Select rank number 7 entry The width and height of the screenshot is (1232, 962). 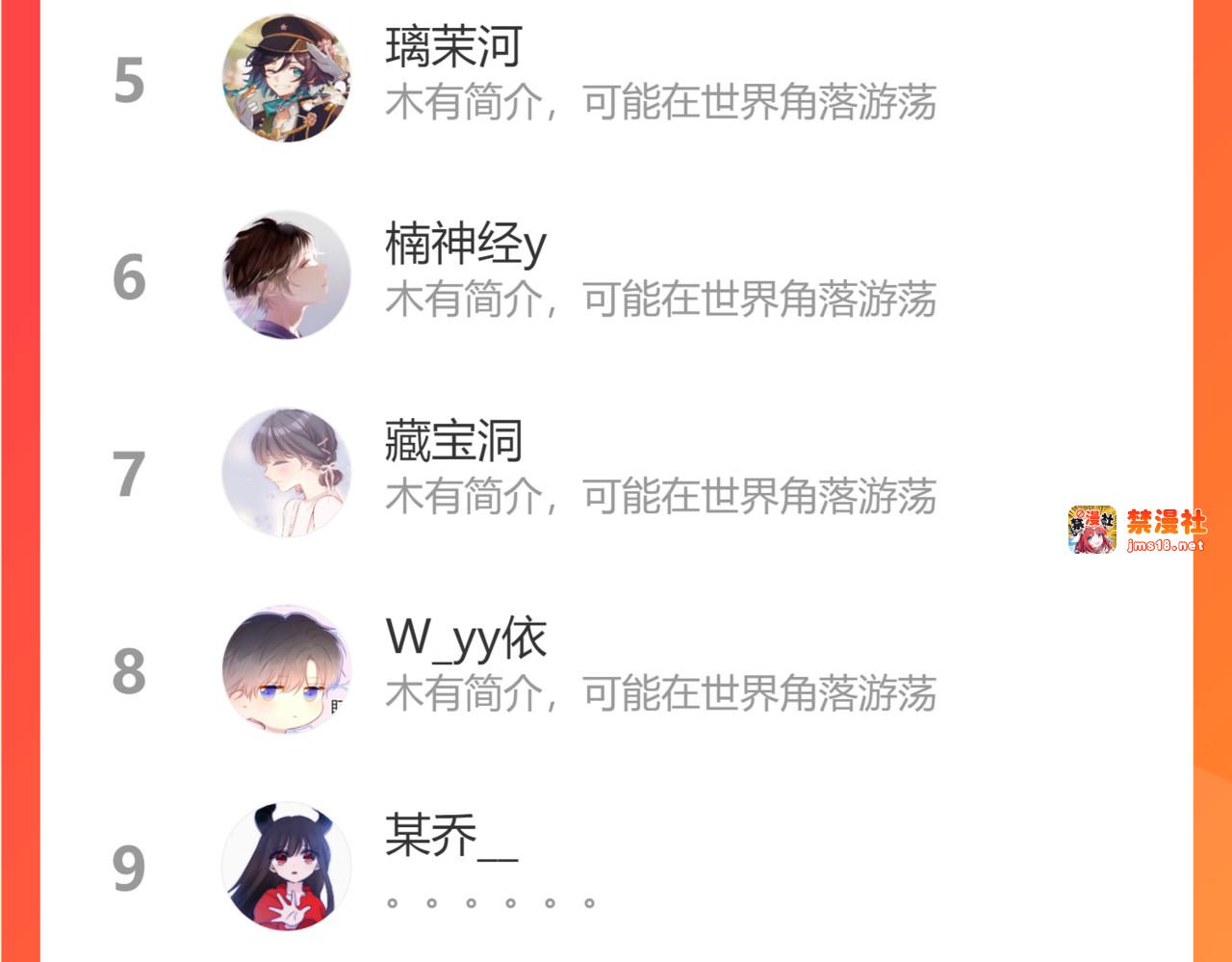pos(129,475)
